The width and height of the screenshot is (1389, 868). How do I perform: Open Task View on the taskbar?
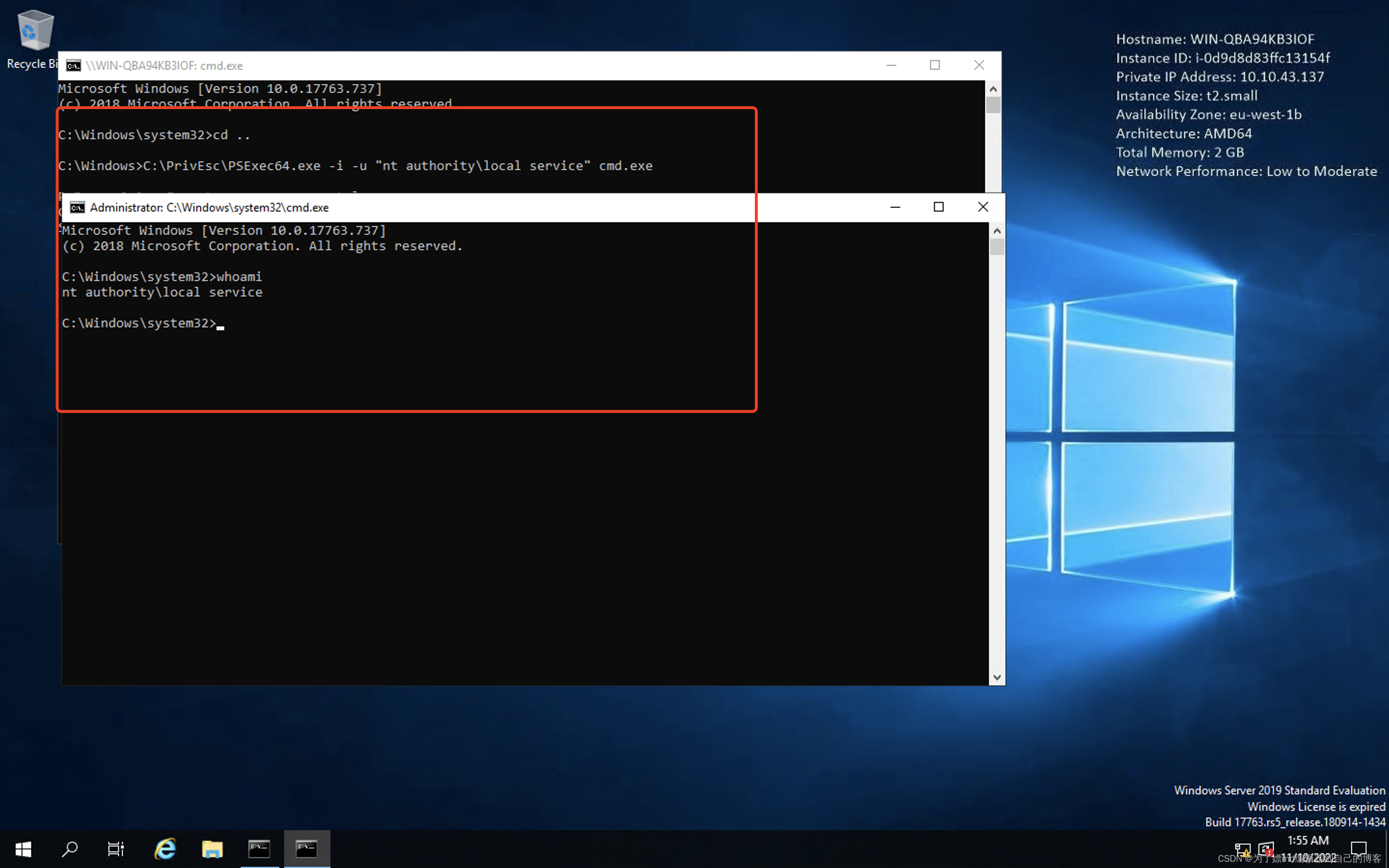coord(115,849)
